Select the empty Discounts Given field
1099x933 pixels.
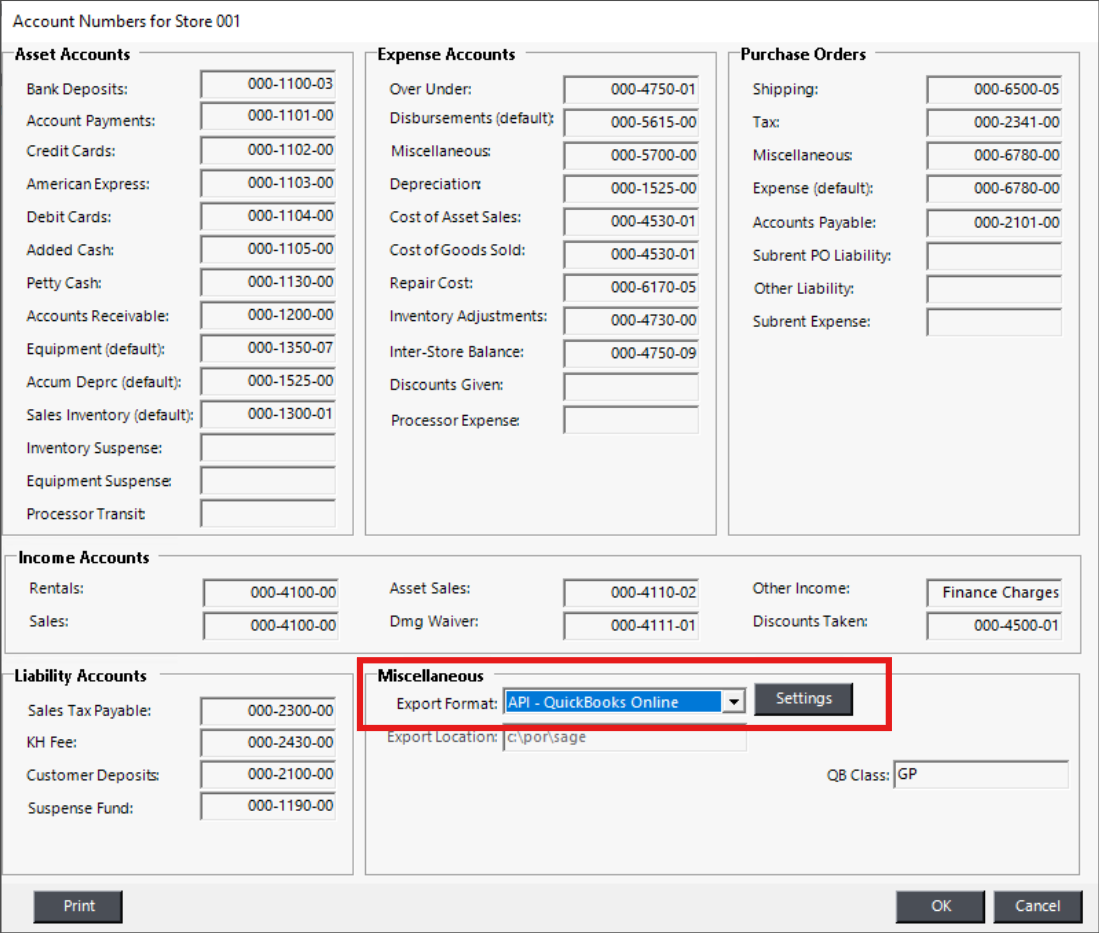pyautogui.click(x=631, y=387)
